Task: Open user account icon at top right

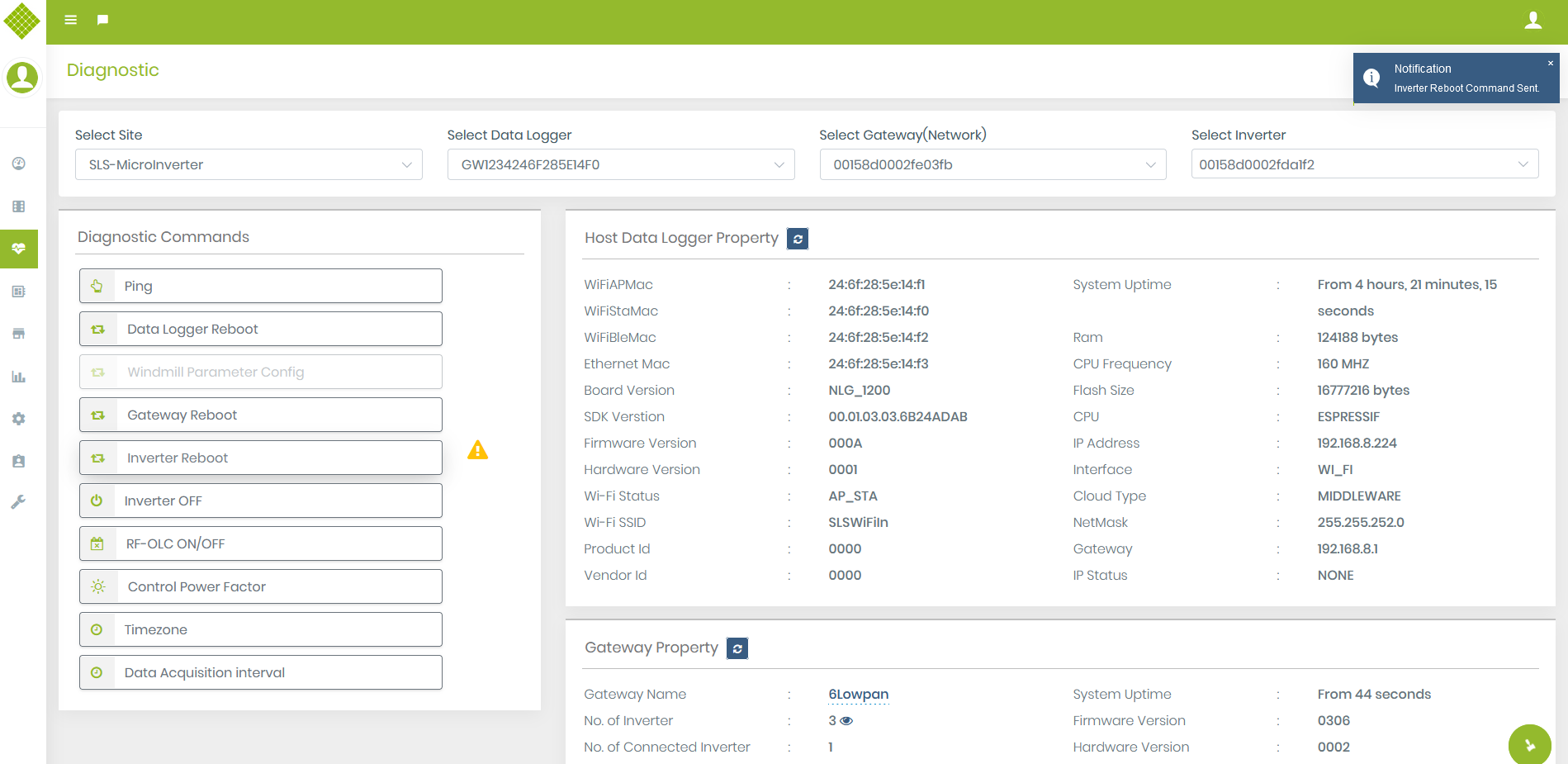Action: click(1532, 21)
